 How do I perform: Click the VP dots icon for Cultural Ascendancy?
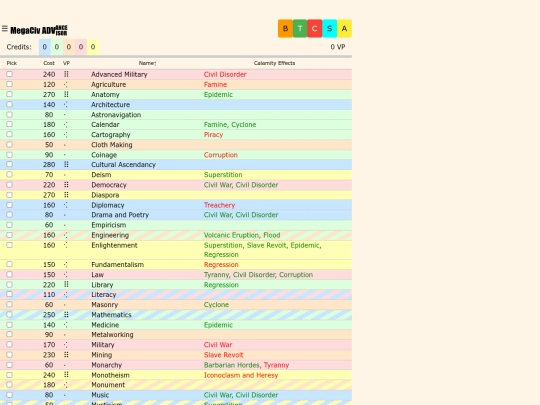[x=66, y=165]
